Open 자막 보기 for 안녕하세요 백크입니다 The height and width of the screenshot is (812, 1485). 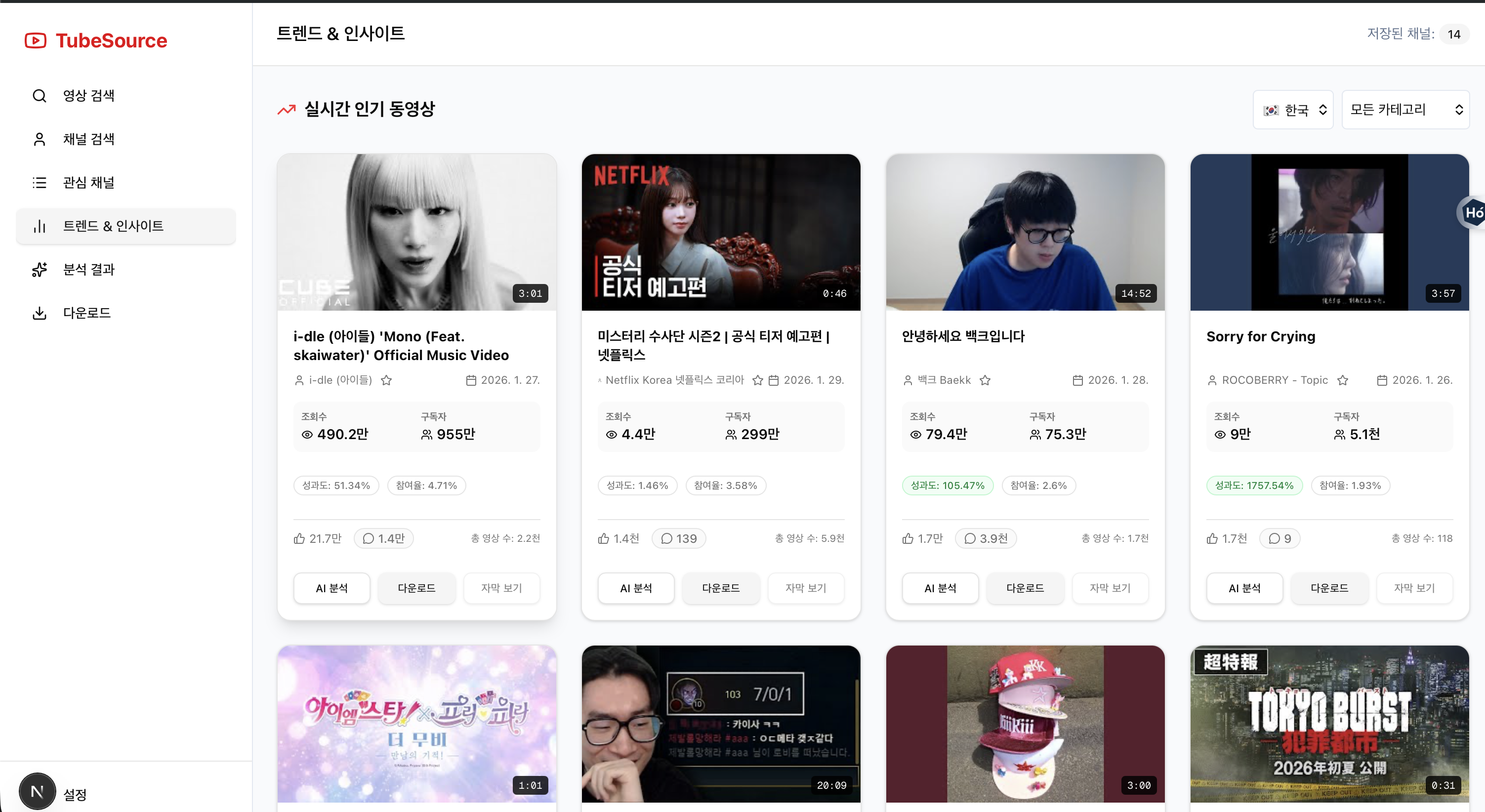tap(1110, 587)
